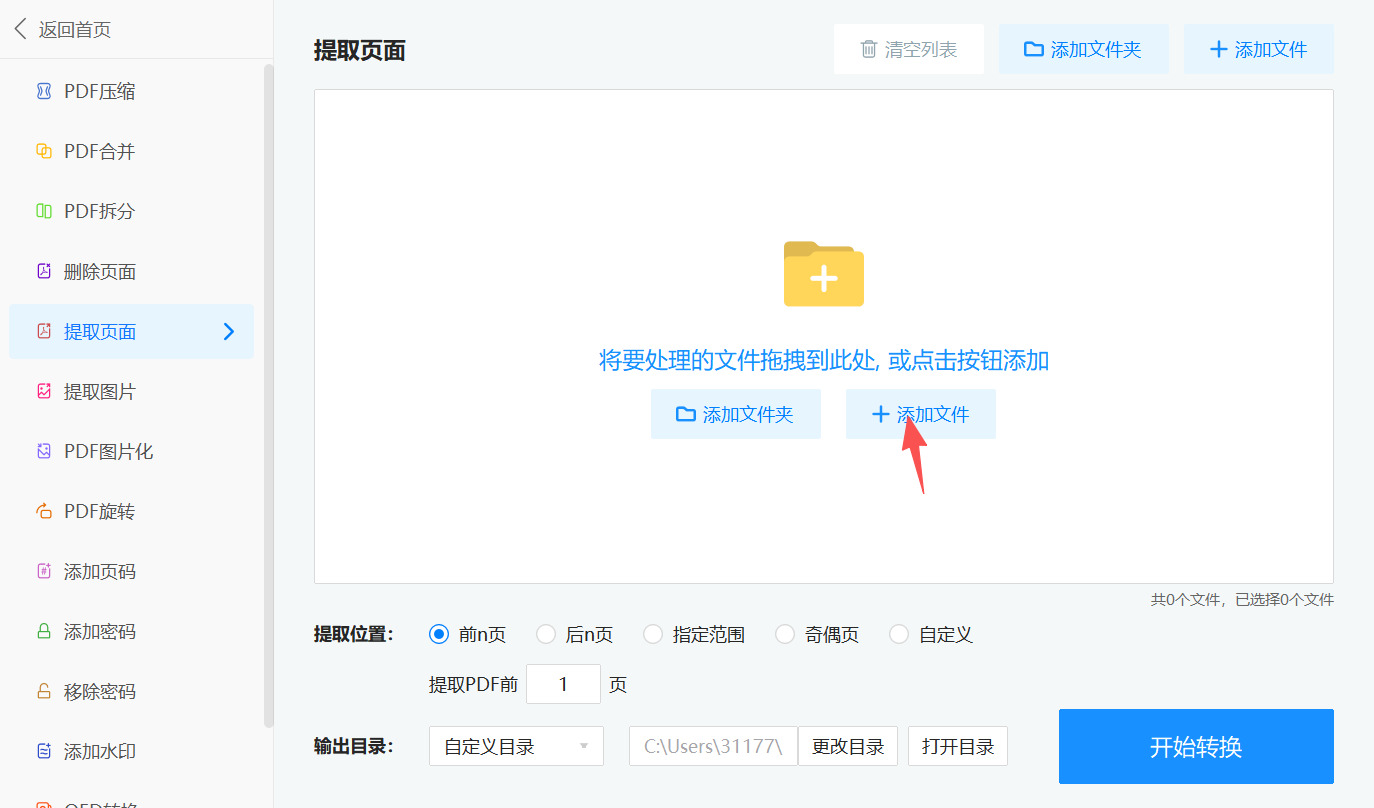
Task: Go back via 返回首页
Action: tap(63, 29)
